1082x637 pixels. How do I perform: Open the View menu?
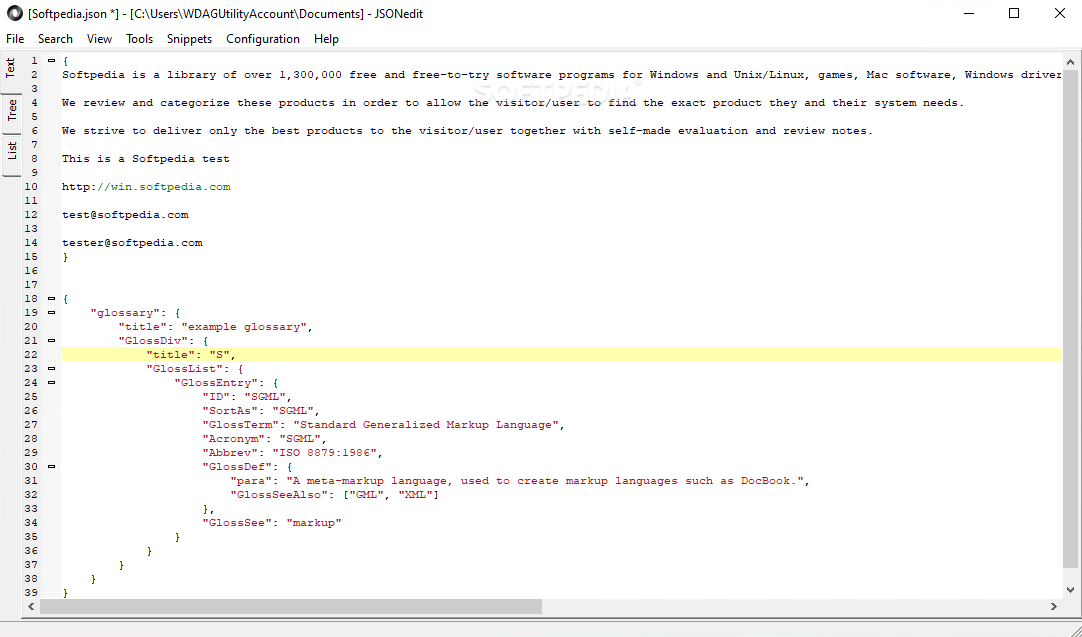coord(99,39)
